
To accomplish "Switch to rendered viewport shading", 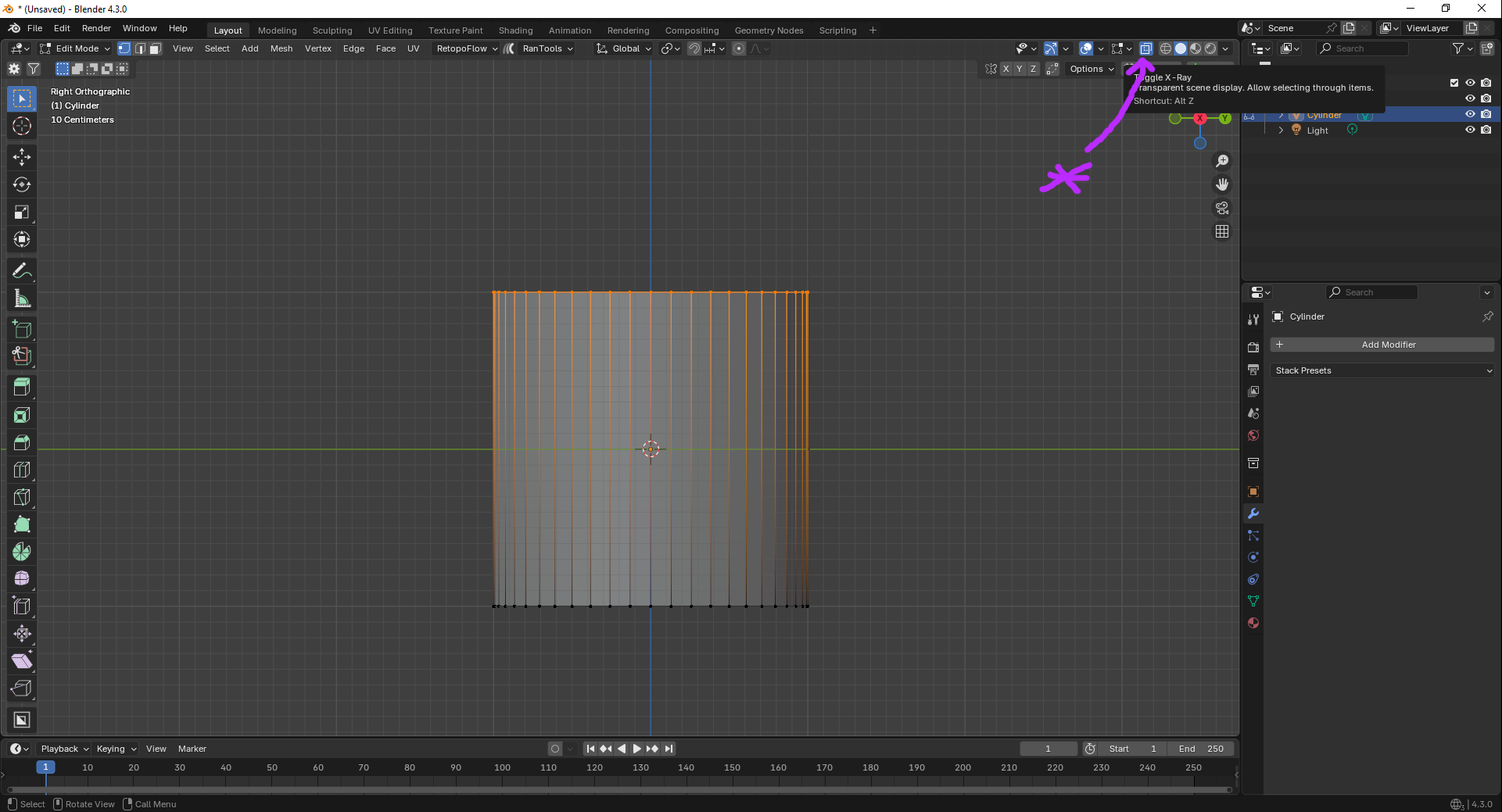I will click(x=1210, y=48).
